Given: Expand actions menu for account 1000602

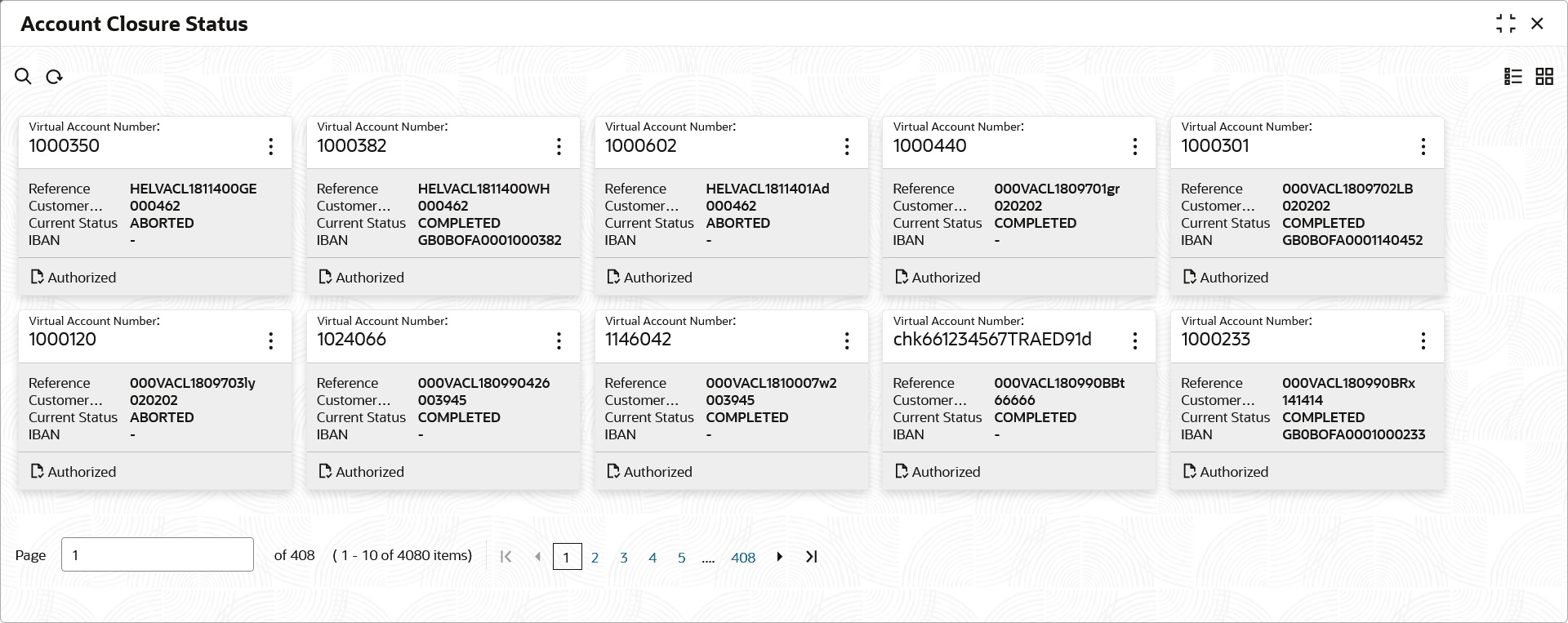Looking at the screenshot, I should [x=847, y=147].
